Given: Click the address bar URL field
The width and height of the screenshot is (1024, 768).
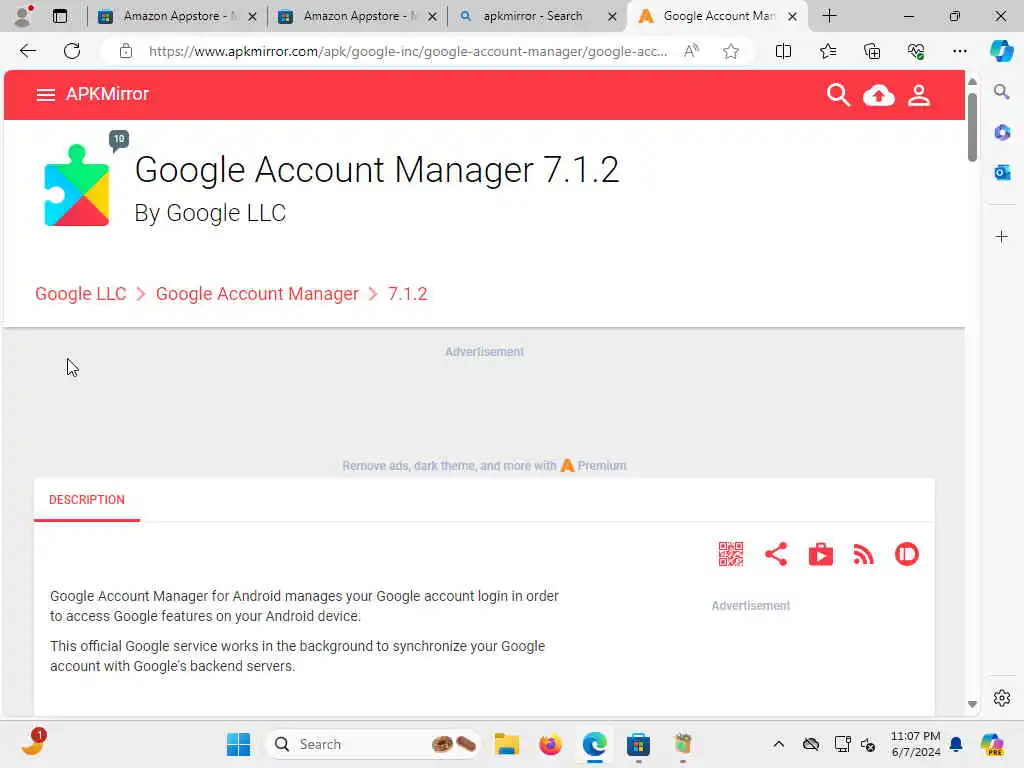Looking at the screenshot, I should click(408, 51).
